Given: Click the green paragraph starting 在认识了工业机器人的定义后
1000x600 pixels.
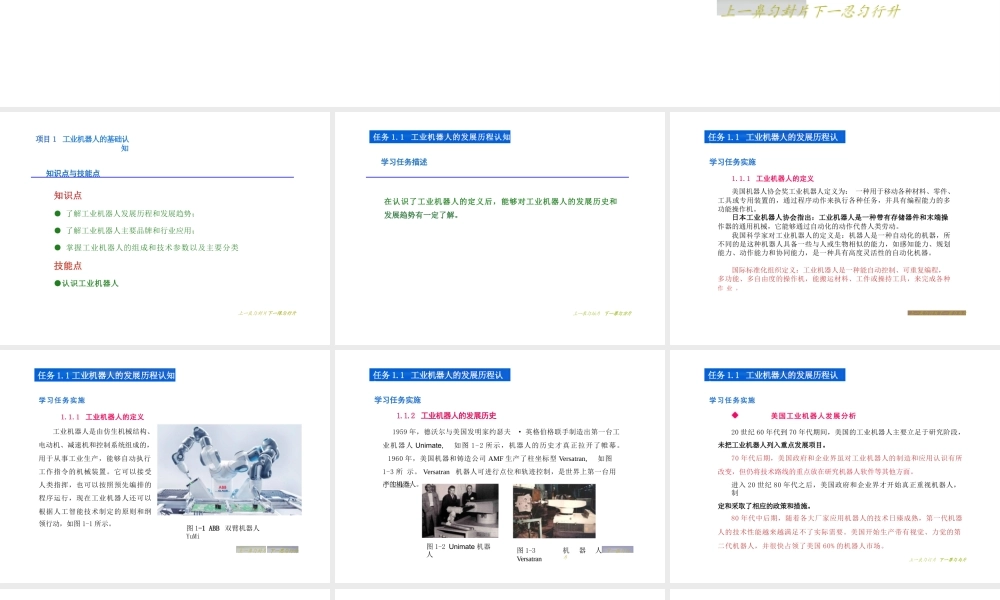Looking at the screenshot, I should [x=501, y=208].
